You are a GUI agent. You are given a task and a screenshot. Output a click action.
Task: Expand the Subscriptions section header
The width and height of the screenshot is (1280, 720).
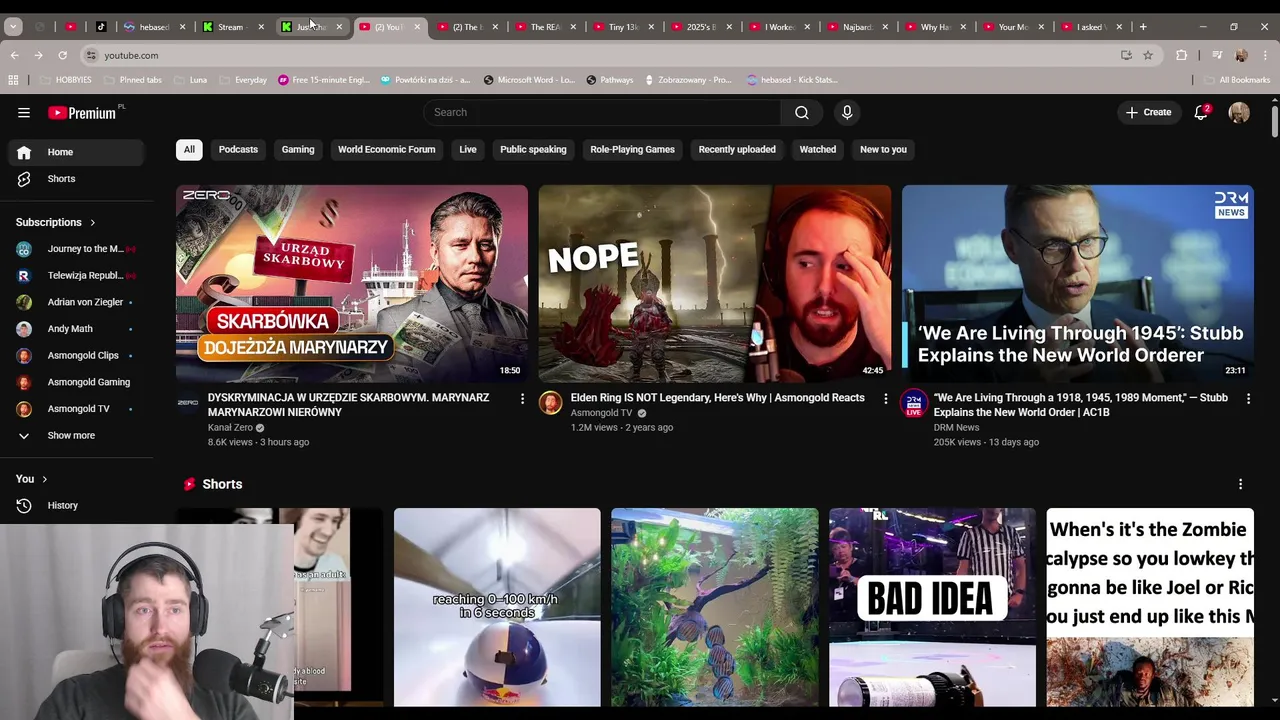(x=56, y=222)
